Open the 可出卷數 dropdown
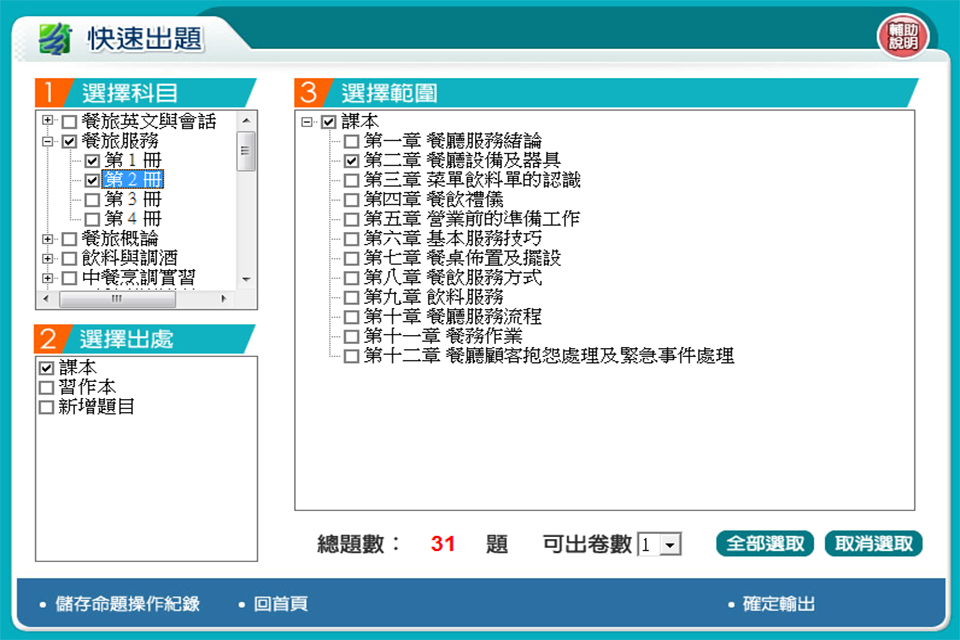This screenshot has width=960, height=640. point(670,544)
